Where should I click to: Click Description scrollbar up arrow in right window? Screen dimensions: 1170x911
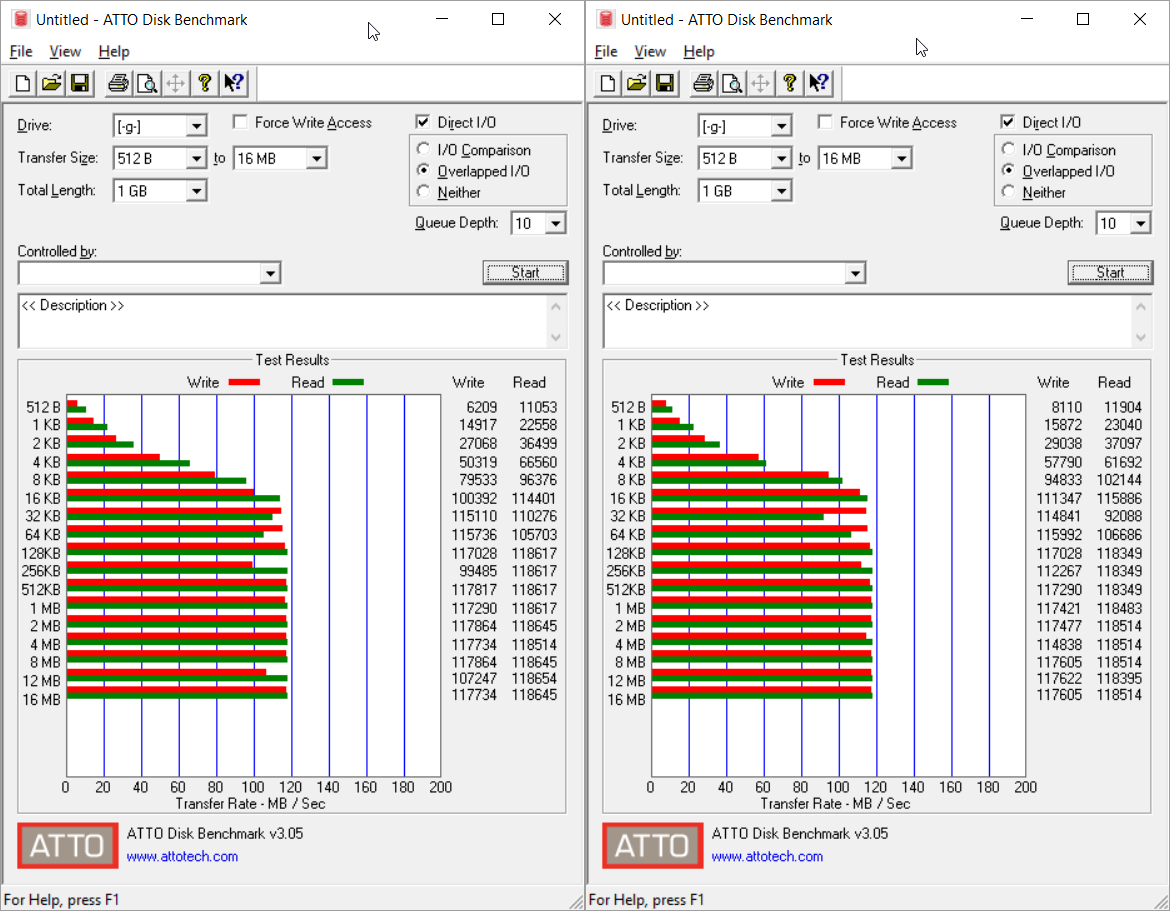(x=1141, y=306)
